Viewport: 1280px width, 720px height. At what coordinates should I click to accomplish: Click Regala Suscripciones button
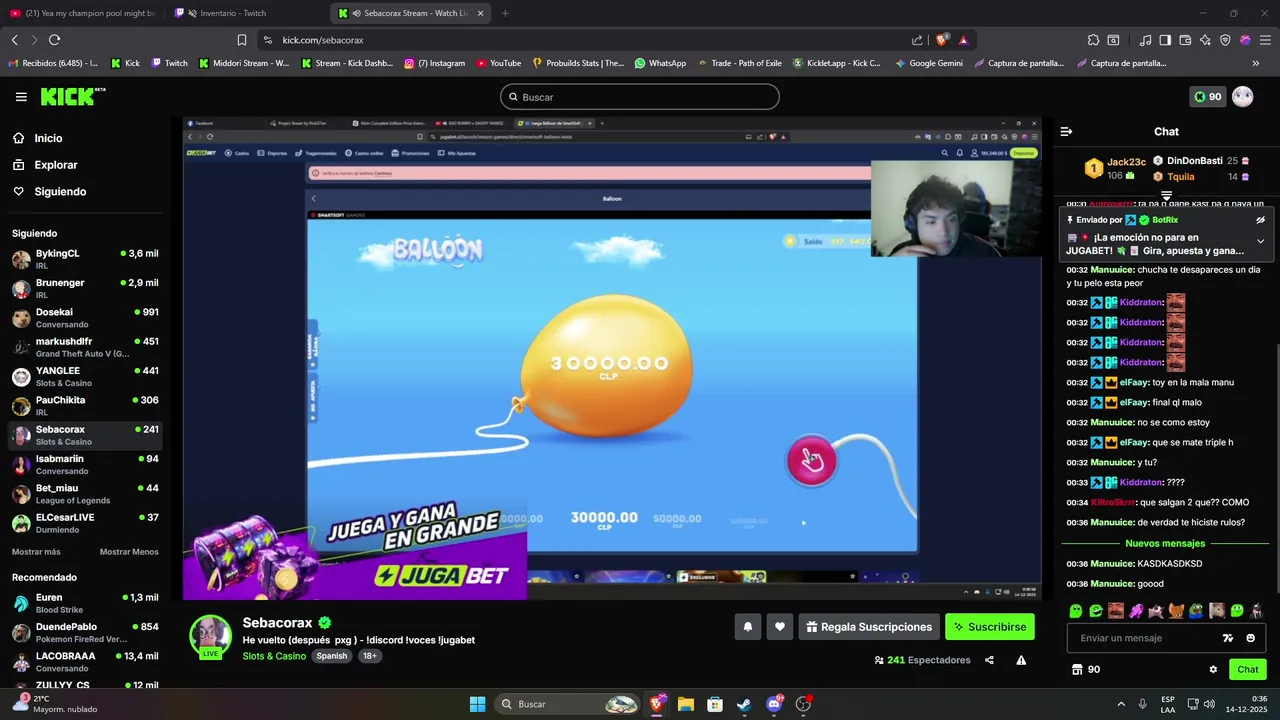(869, 627)
